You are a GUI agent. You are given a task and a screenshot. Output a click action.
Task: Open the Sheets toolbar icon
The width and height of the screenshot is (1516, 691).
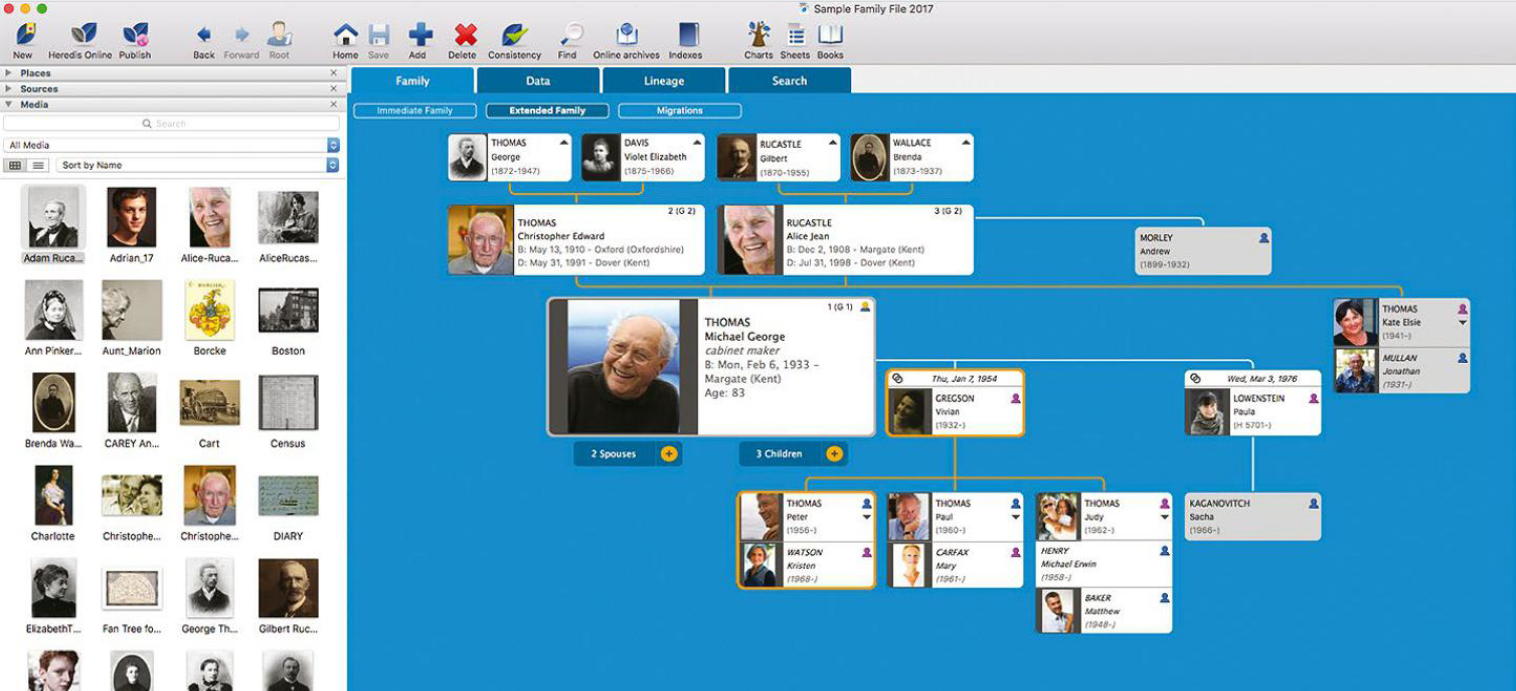tap(795, 35)
